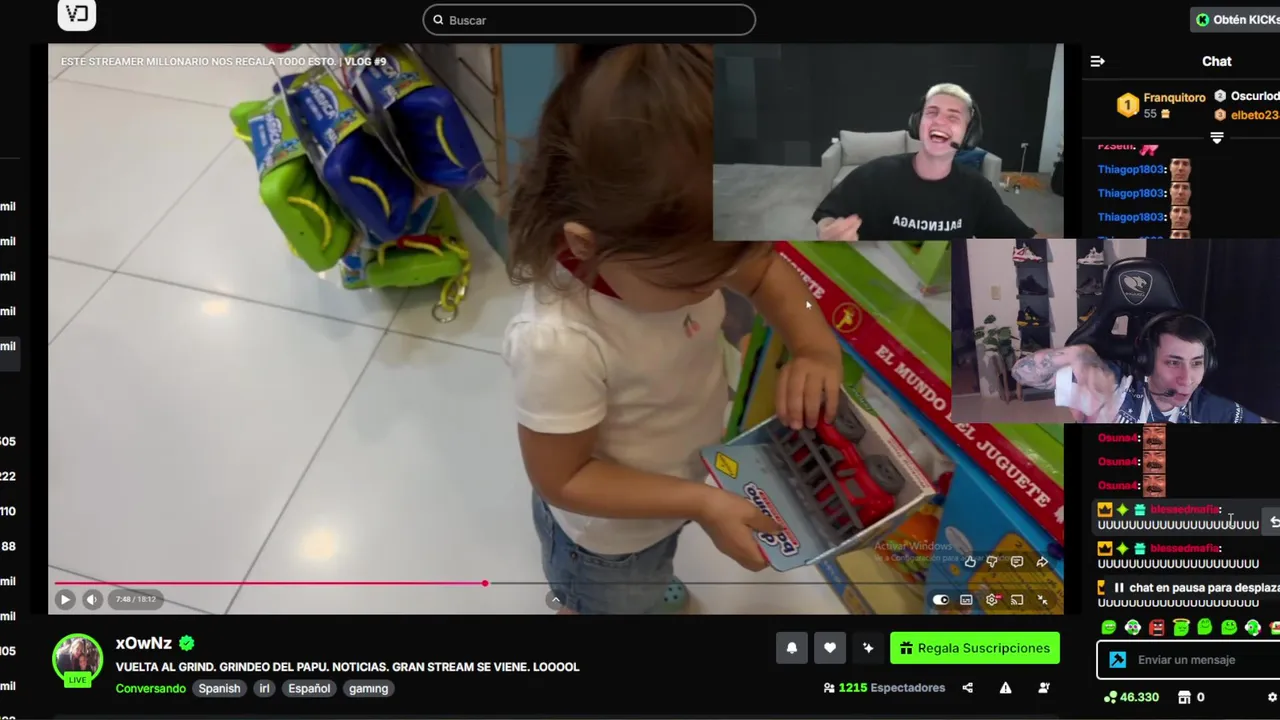Click the blue hammer icon in the message box
1280x720 pixels.
click(1118, 660)
